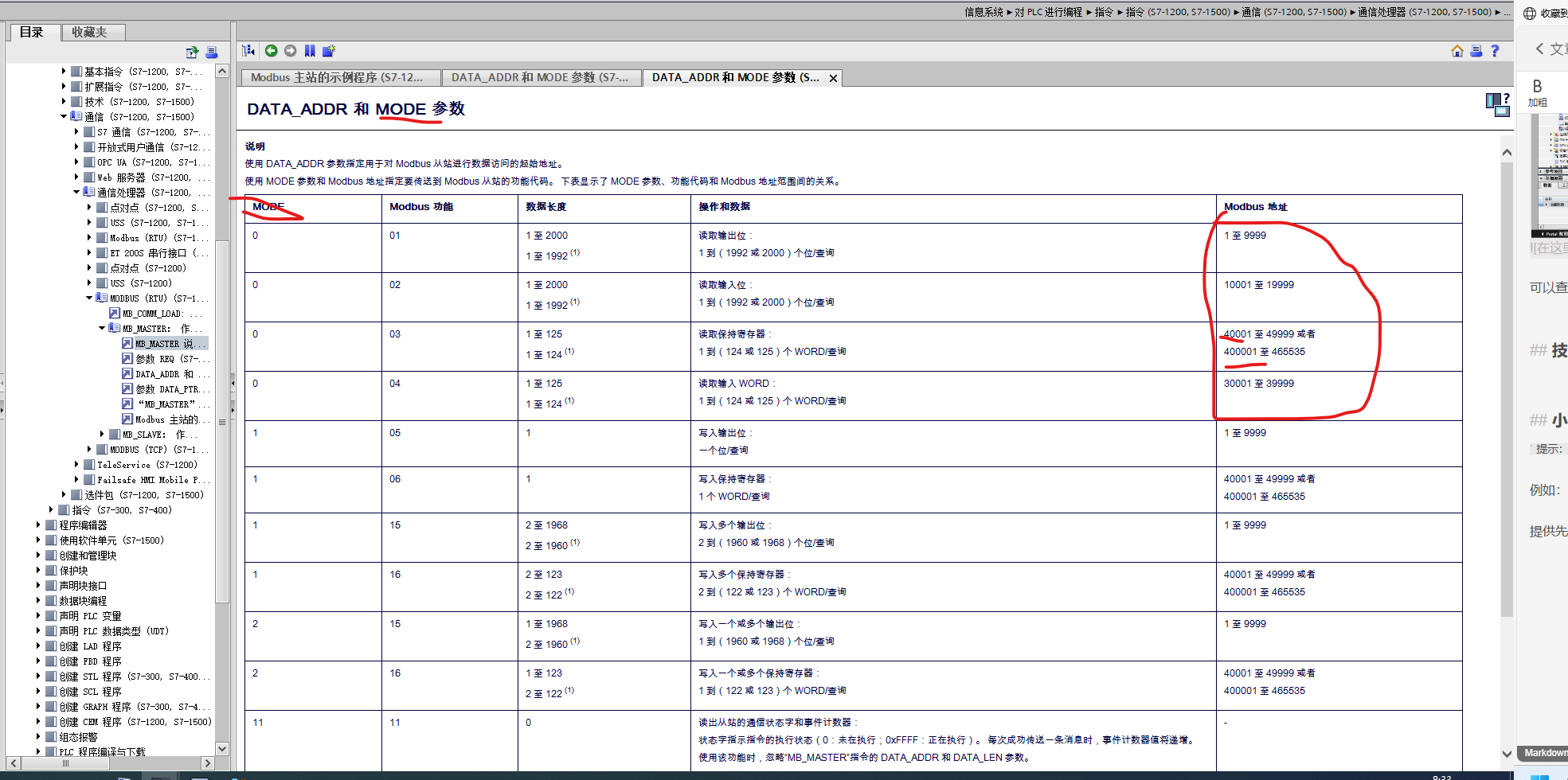Click the forward navigation arrow icon
Viewport: 1568px width, 780px height.
point(290,50)
